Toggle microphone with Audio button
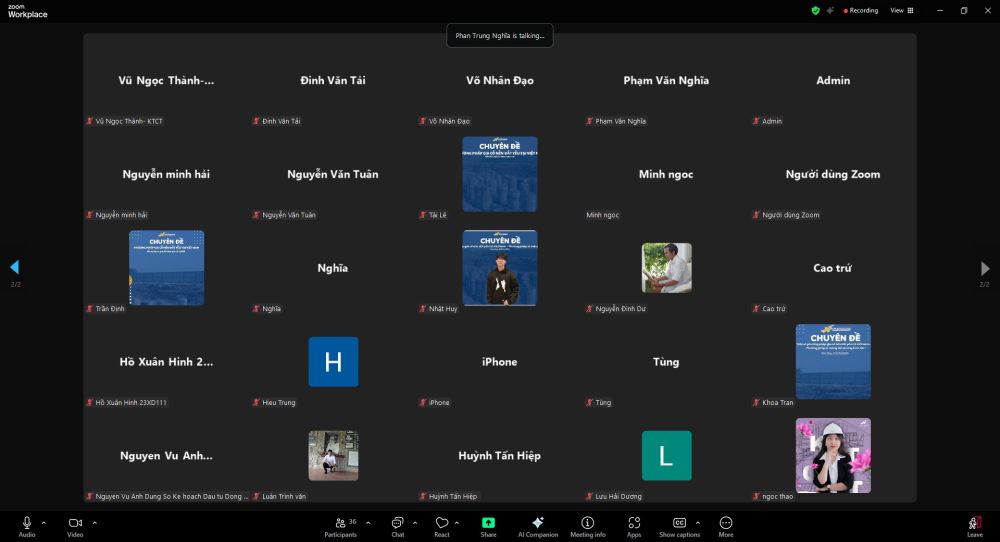This screenshot has width=1000, height=542. tap(27, 524)
